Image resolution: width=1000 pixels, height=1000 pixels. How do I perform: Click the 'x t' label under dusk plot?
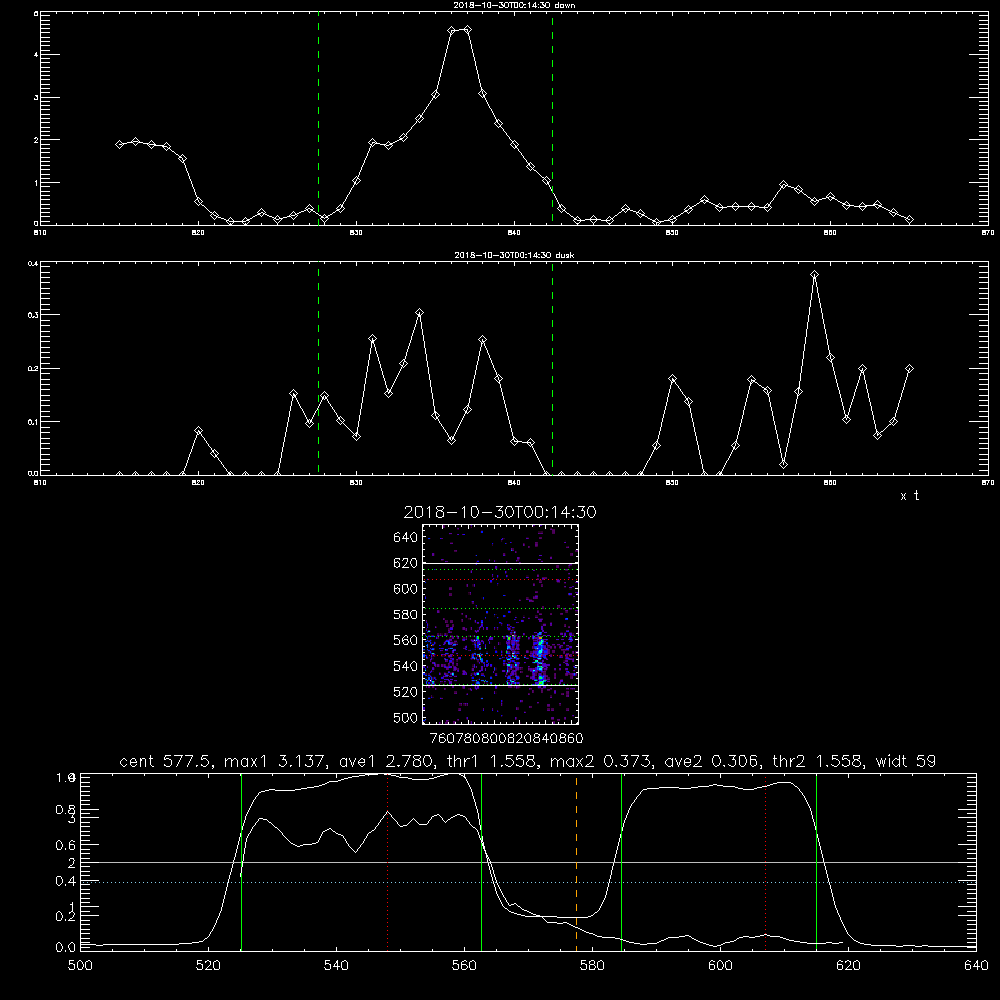point(909,496)
